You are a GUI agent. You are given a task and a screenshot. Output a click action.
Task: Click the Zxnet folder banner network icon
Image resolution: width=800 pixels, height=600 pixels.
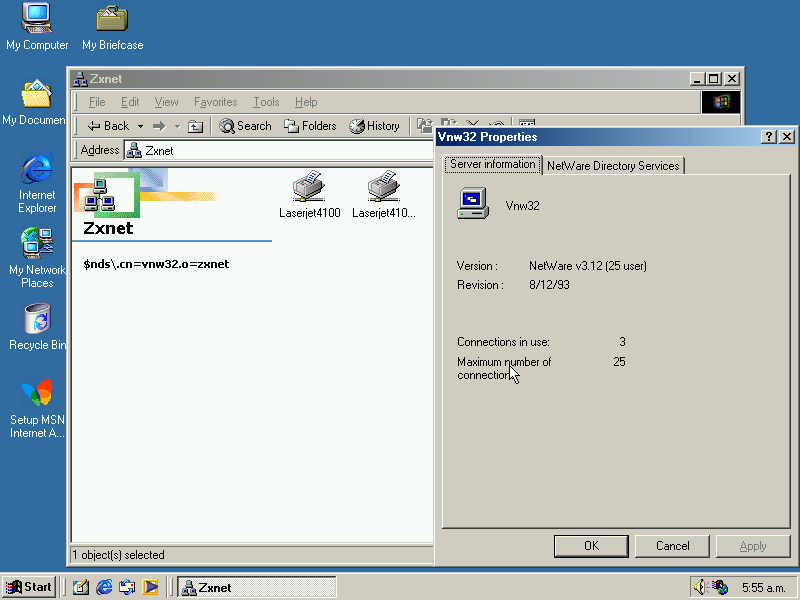100,195
